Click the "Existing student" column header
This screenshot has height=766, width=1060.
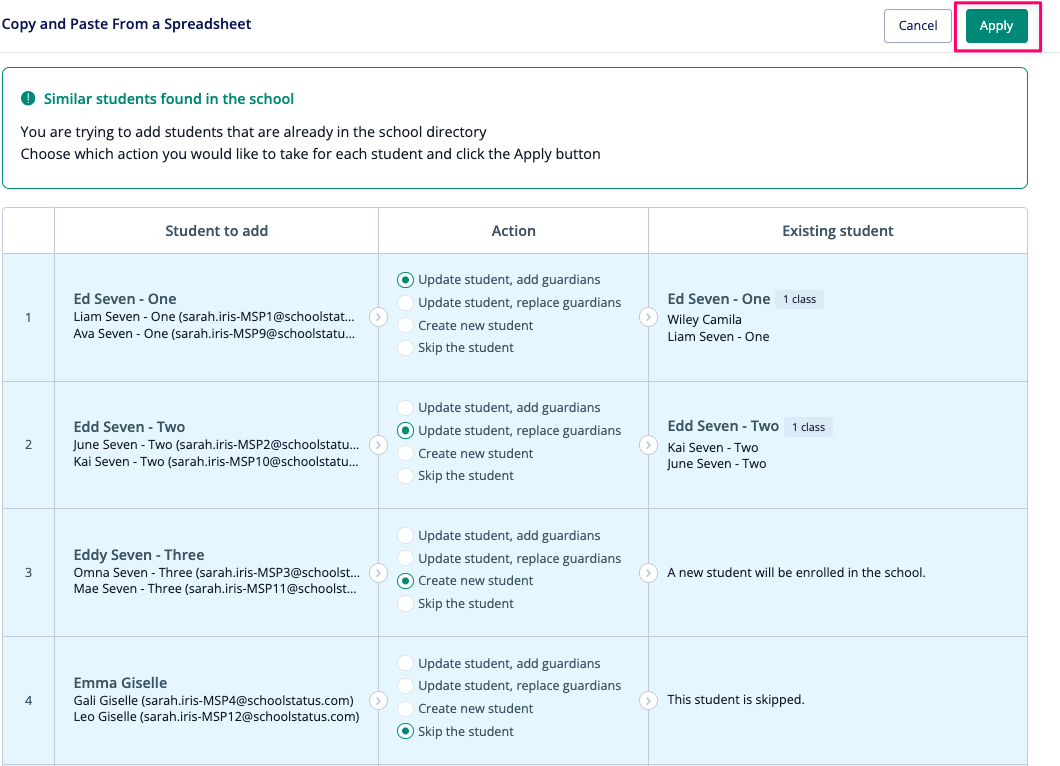pyautogui.click(x=837, y=231)
